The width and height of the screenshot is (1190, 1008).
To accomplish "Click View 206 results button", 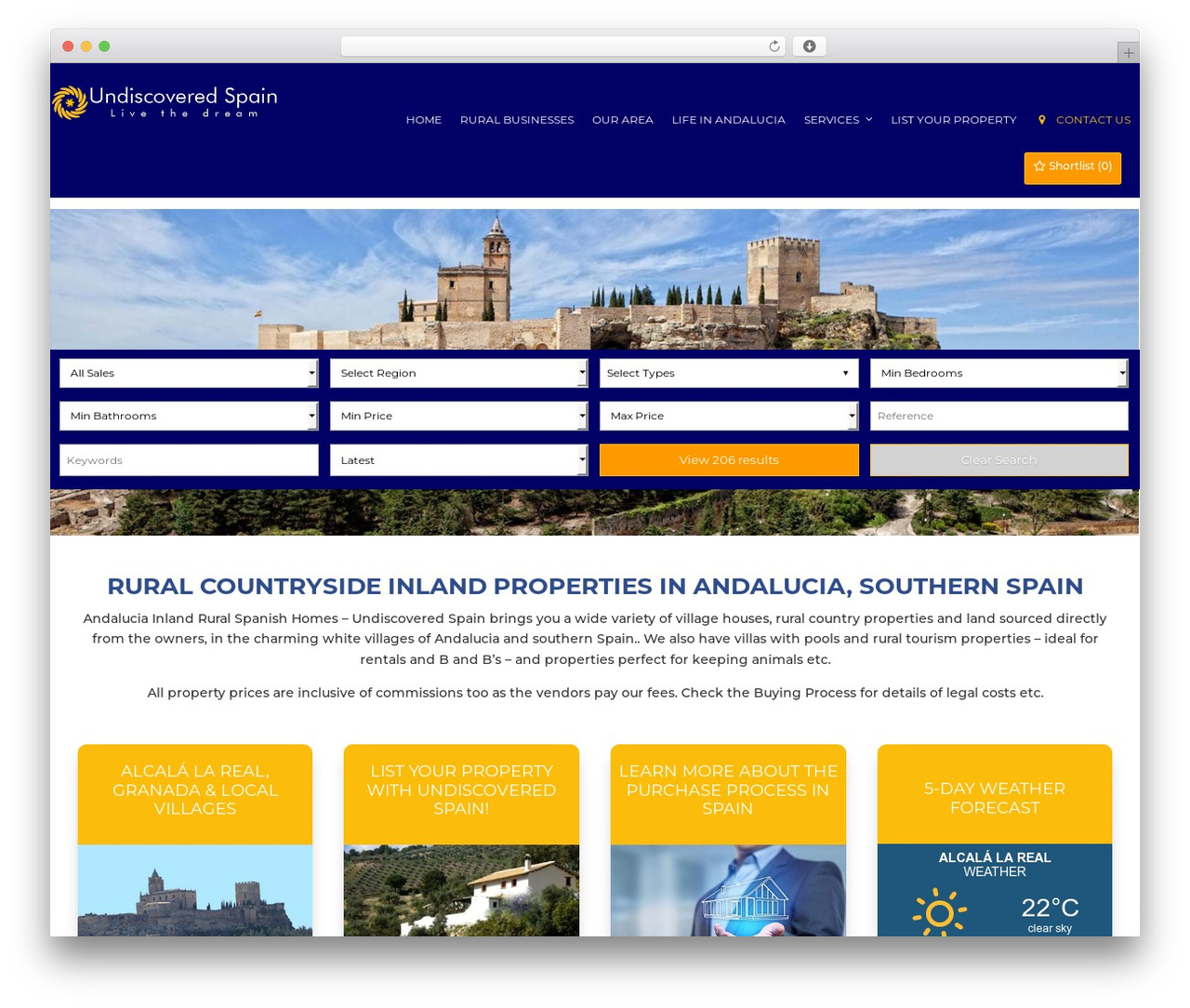I will point(729,460).
